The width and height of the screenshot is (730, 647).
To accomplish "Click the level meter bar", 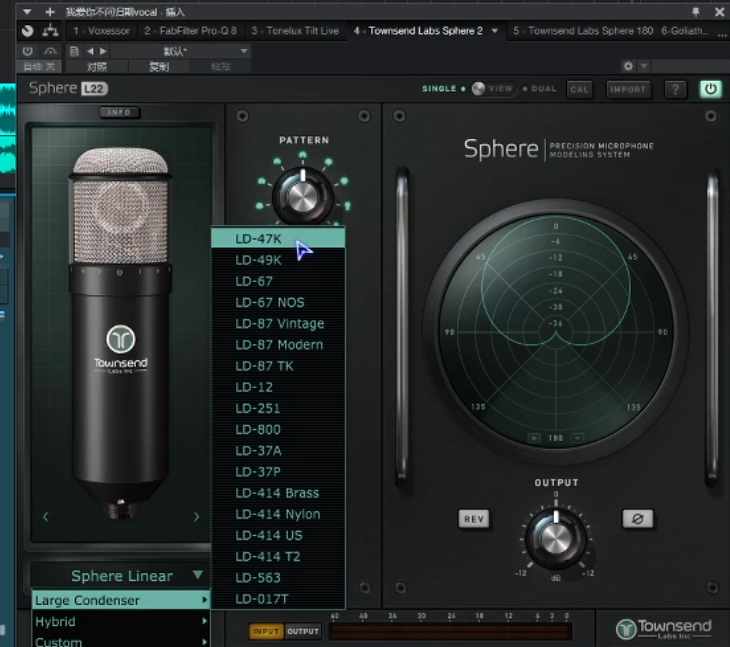I will point(450,631).
